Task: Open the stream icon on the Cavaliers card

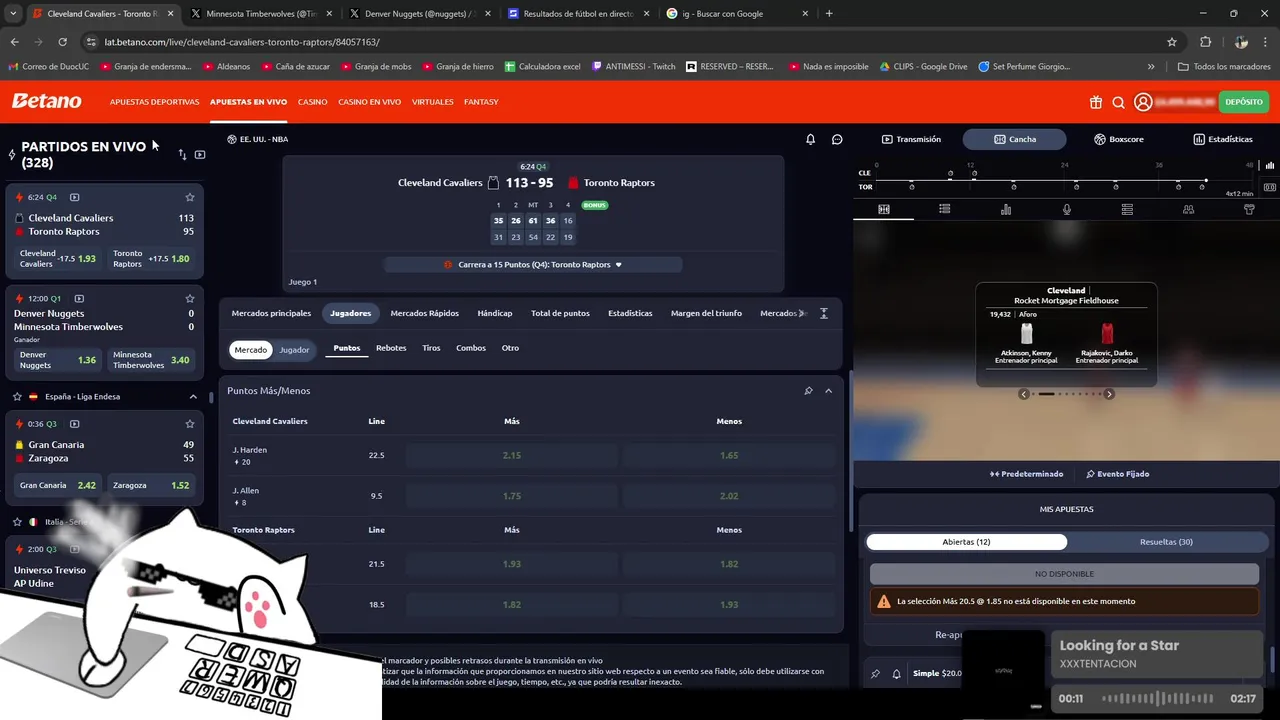Action: [74, 197]
